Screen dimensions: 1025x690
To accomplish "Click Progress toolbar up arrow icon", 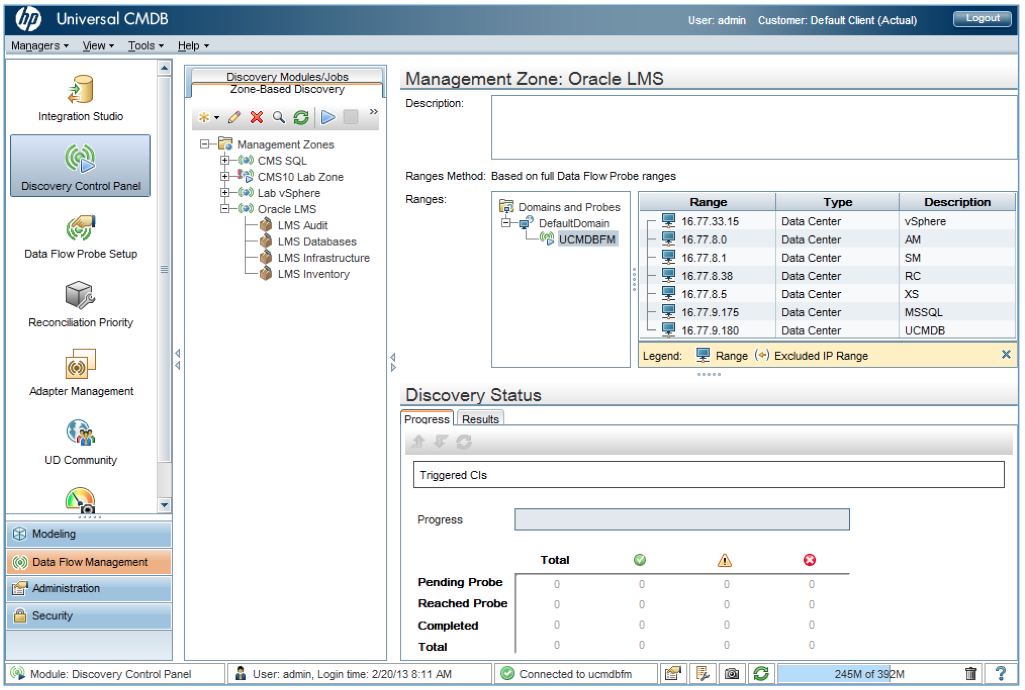I will click(418, 442).
